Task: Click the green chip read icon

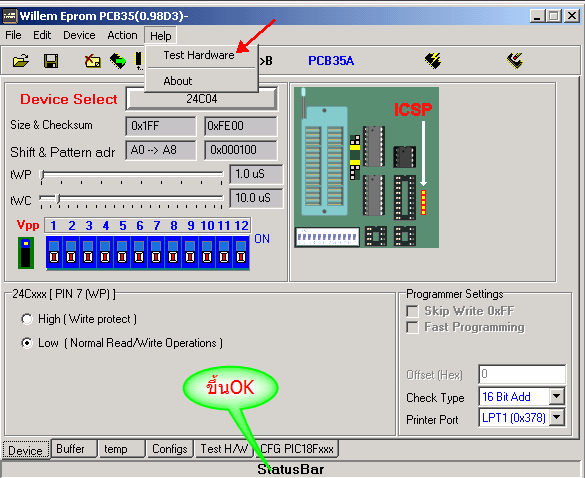Action: click(x=118, y=61)
